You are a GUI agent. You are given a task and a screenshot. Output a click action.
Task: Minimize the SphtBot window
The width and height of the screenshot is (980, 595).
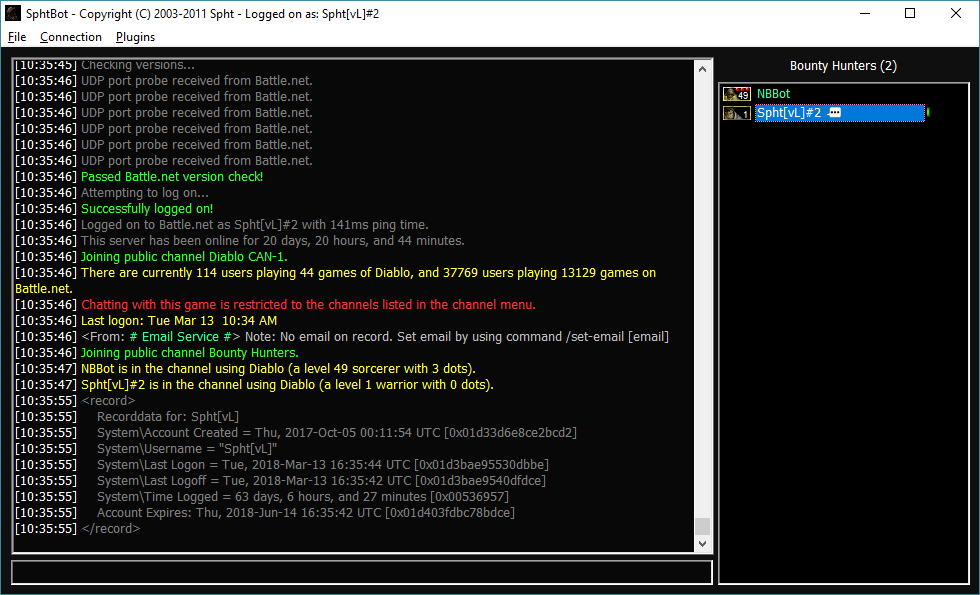[x=865, y=13]
